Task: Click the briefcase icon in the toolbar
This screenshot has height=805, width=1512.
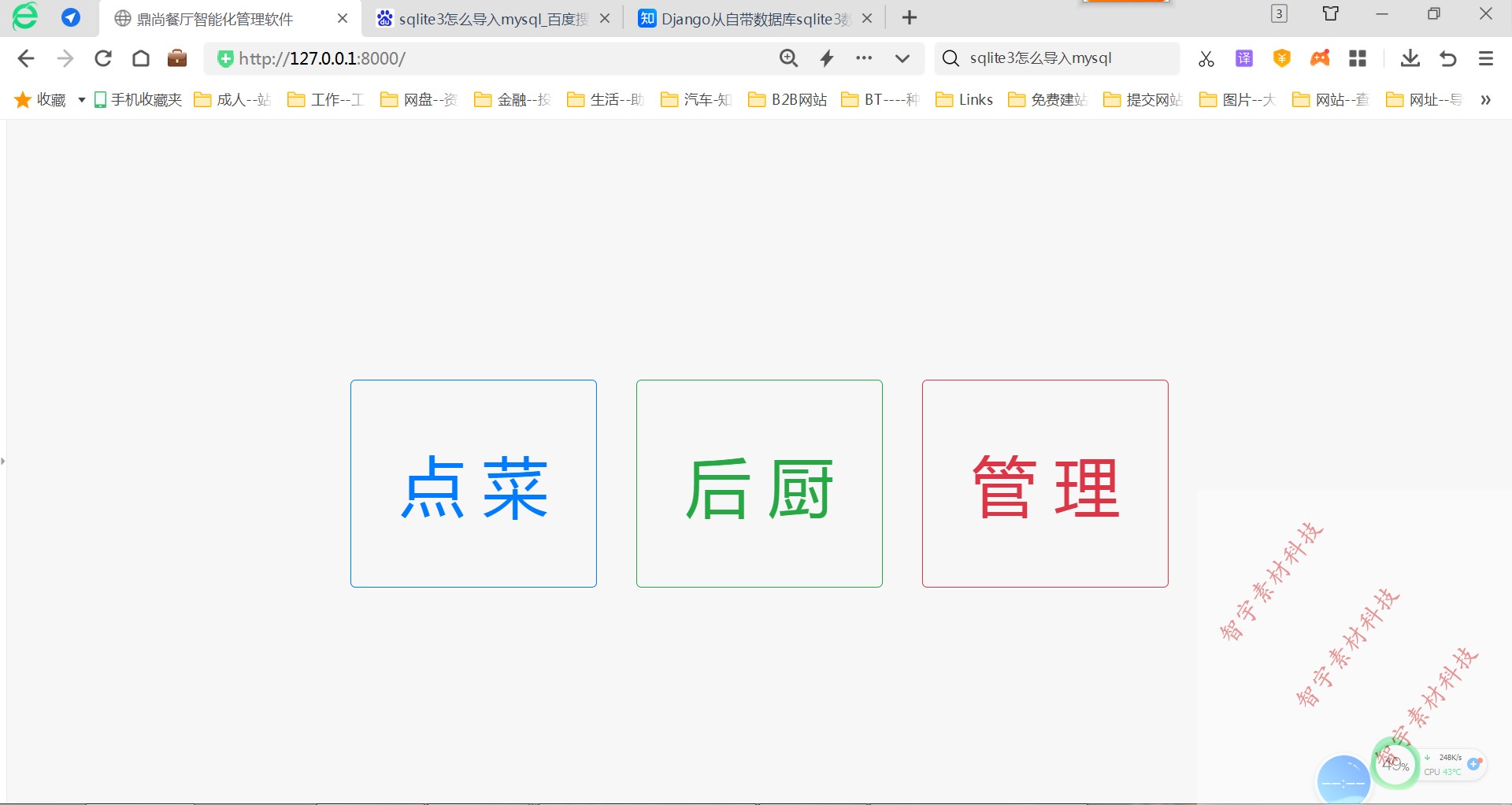Action: (x=177, y=58)
